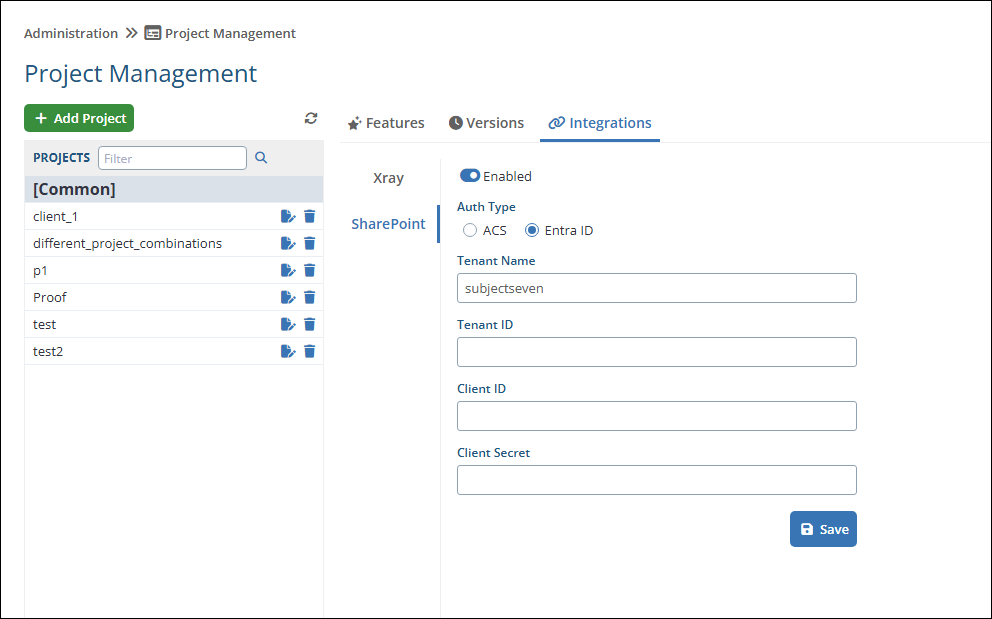Delete the p1 project
This screenshot has height=619, width=992.
point(310,270)
